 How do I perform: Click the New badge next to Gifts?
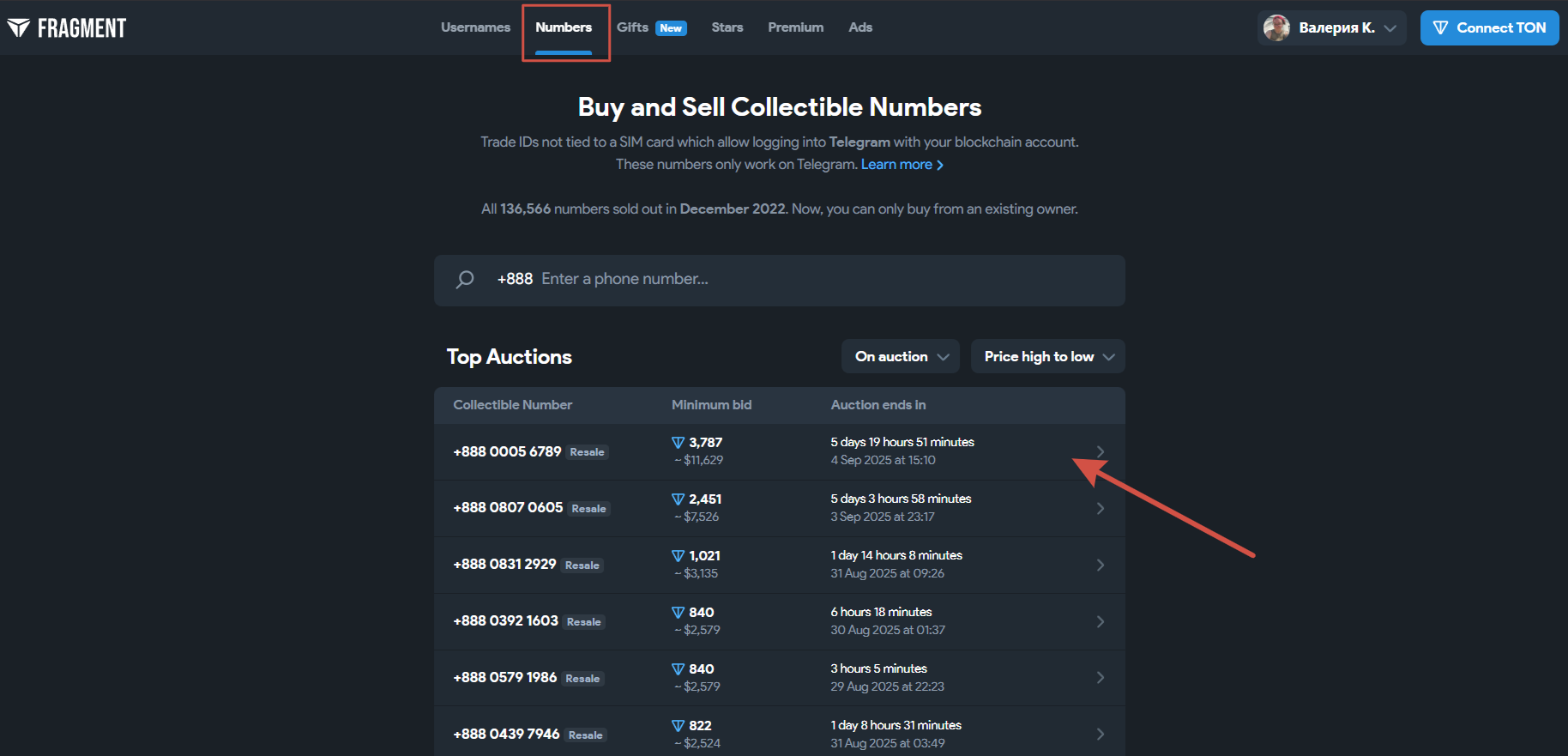coord(671,28)
